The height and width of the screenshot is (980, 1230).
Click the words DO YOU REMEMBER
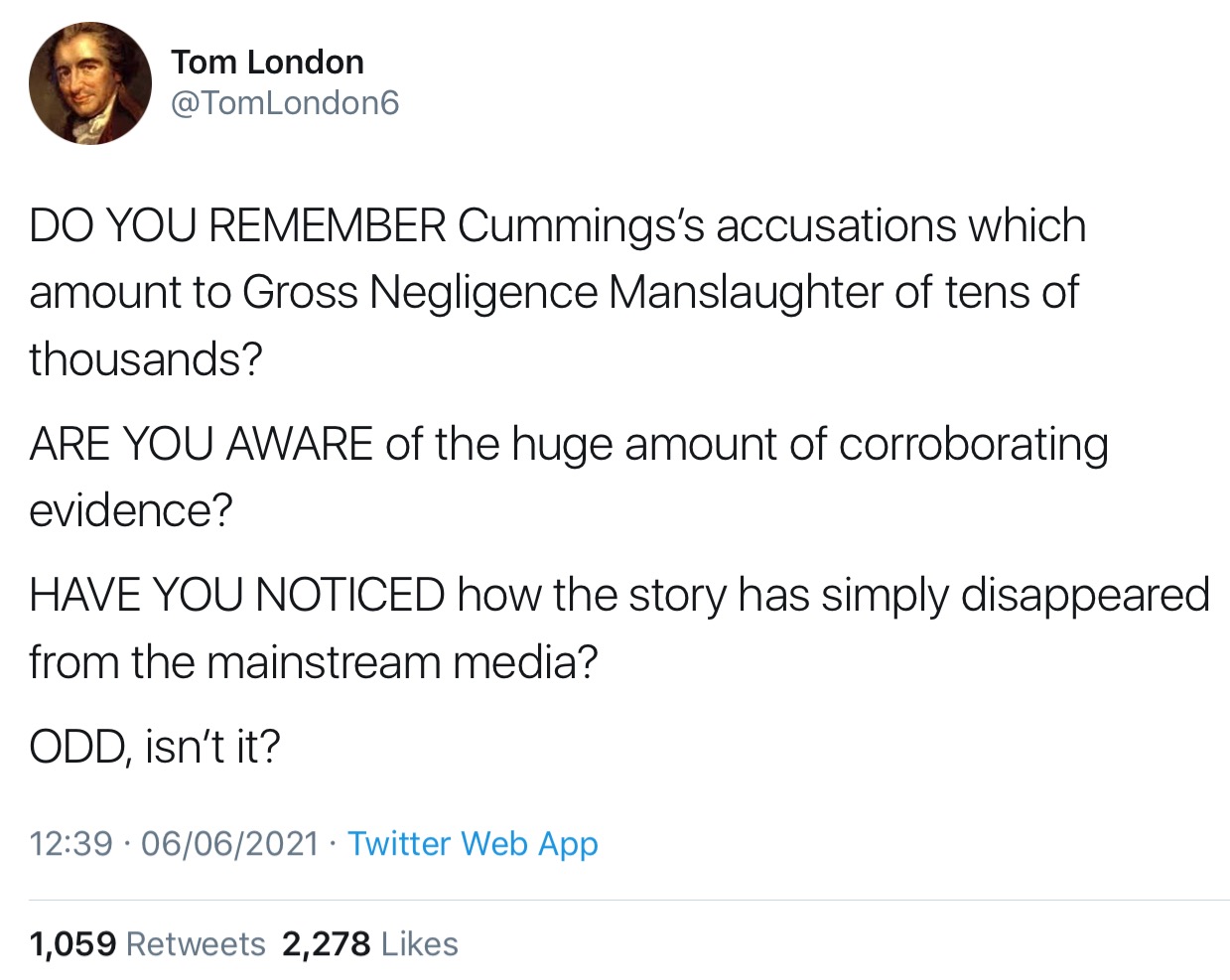coord(237,225)
